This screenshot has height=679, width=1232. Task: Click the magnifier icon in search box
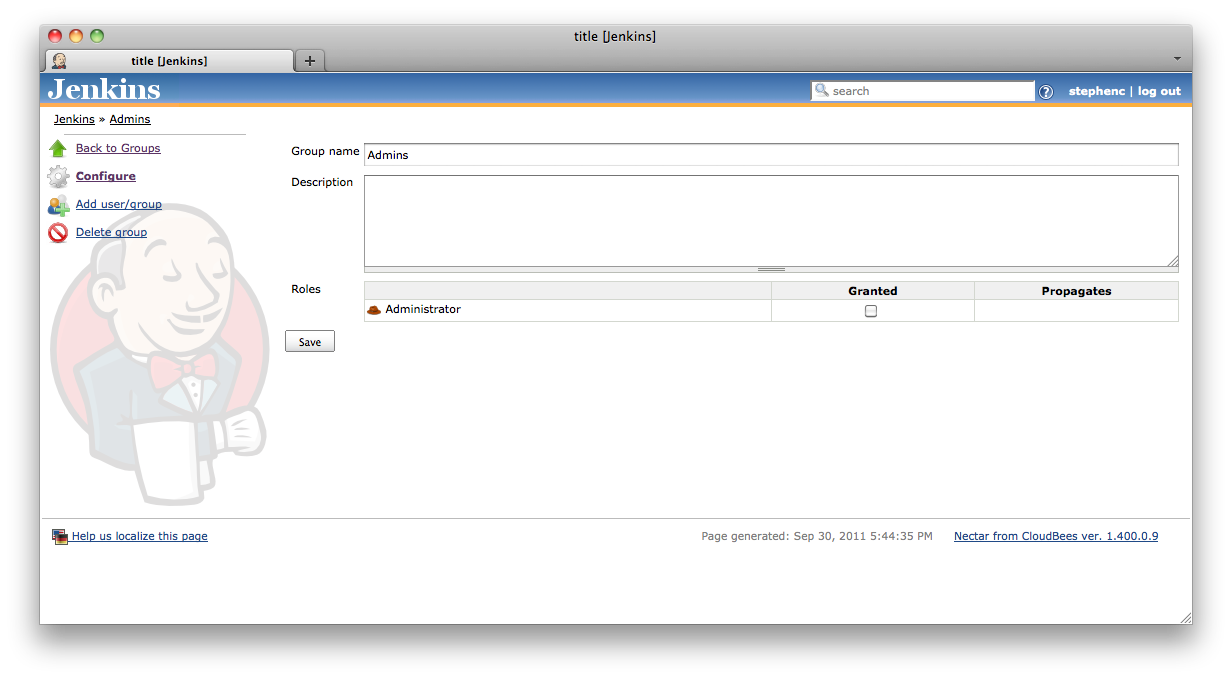pyautogui.click(x=822, y=90)
